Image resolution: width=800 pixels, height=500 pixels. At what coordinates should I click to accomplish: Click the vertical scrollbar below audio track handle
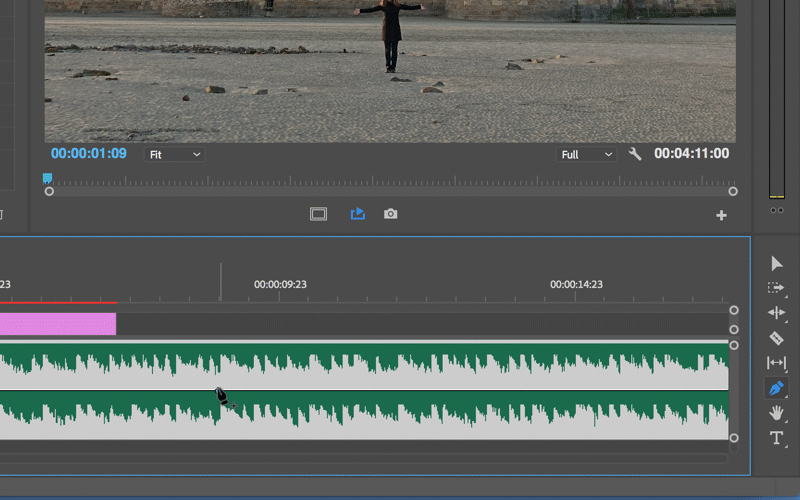tap(734, 438)
